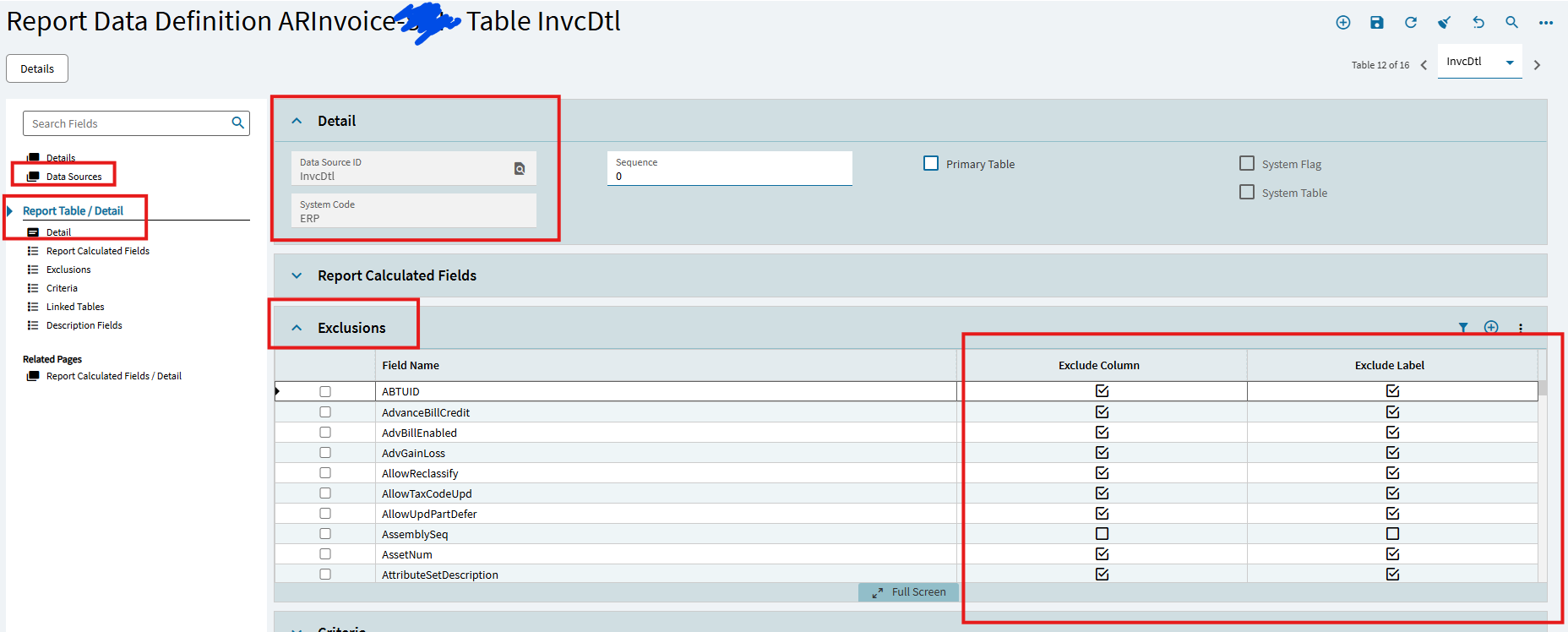Uncheck Exclude Label for AllowUpdPartDefer
The image size is (1568, 632).
pyautogui.click(x=1392, y=514)
